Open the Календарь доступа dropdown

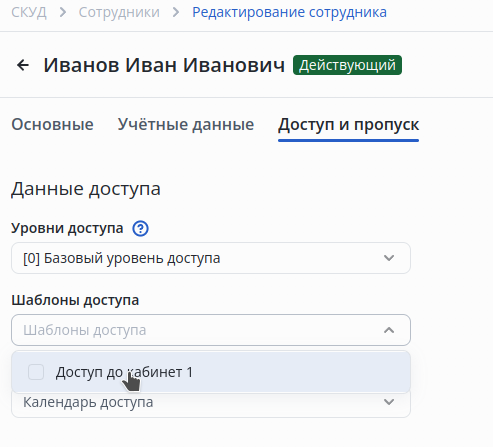pyautogui.click(x=211, y=404)
